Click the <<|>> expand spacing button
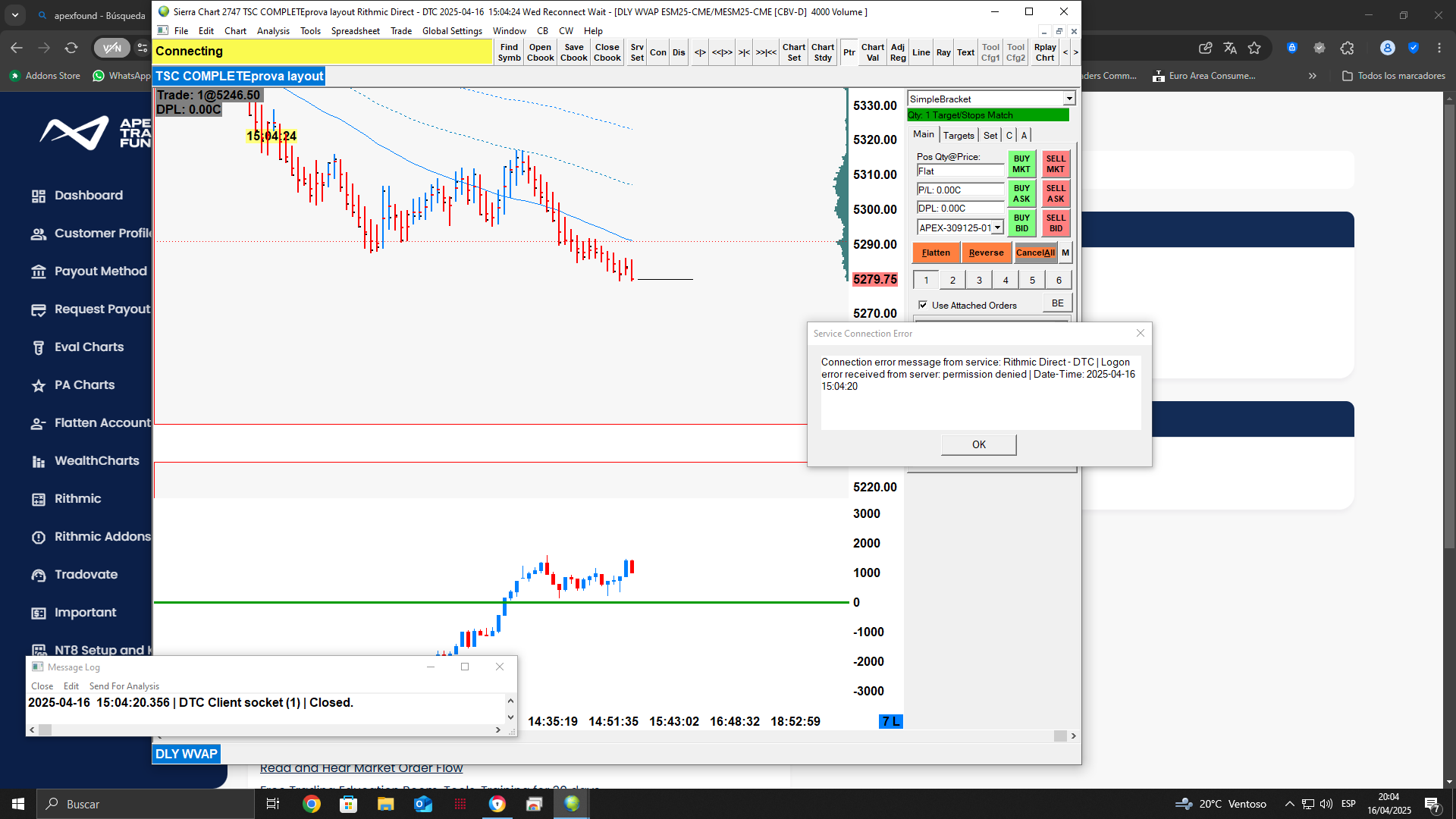The image size is (1456, 819). click(x=722, y=52)
